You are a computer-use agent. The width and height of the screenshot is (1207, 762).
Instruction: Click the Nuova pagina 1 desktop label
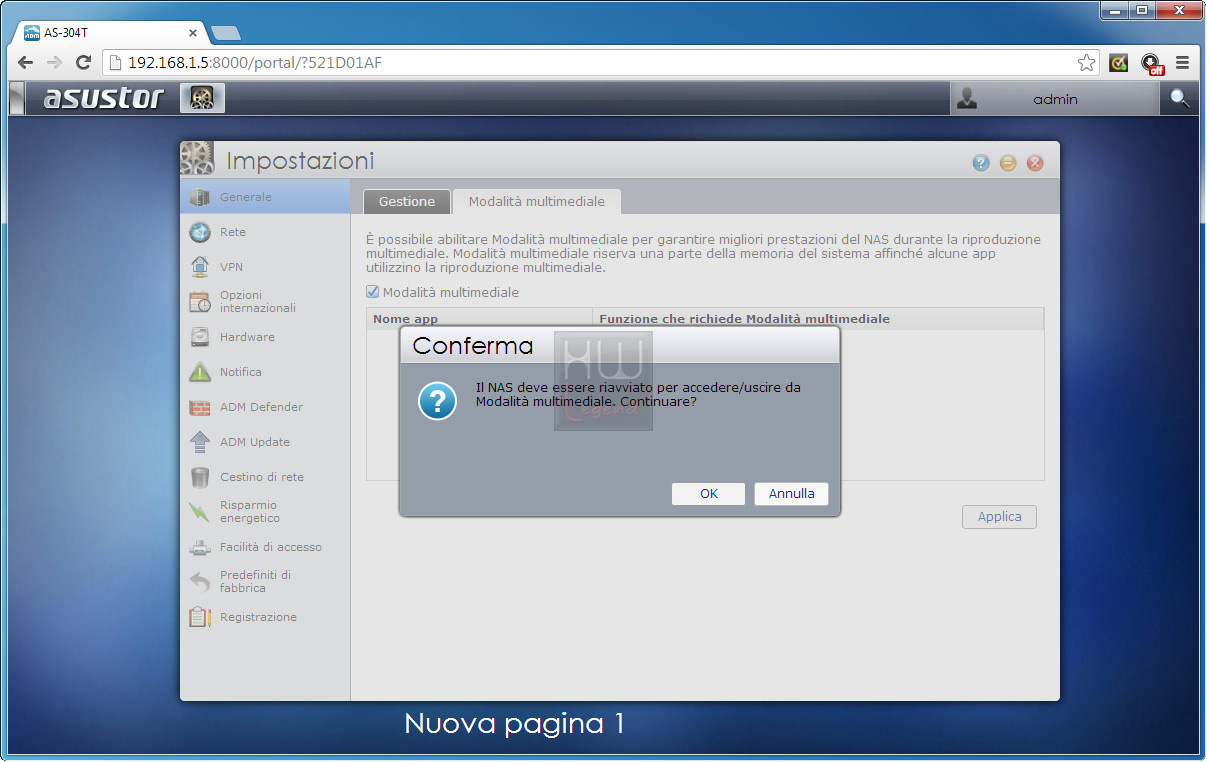[514, 723]
